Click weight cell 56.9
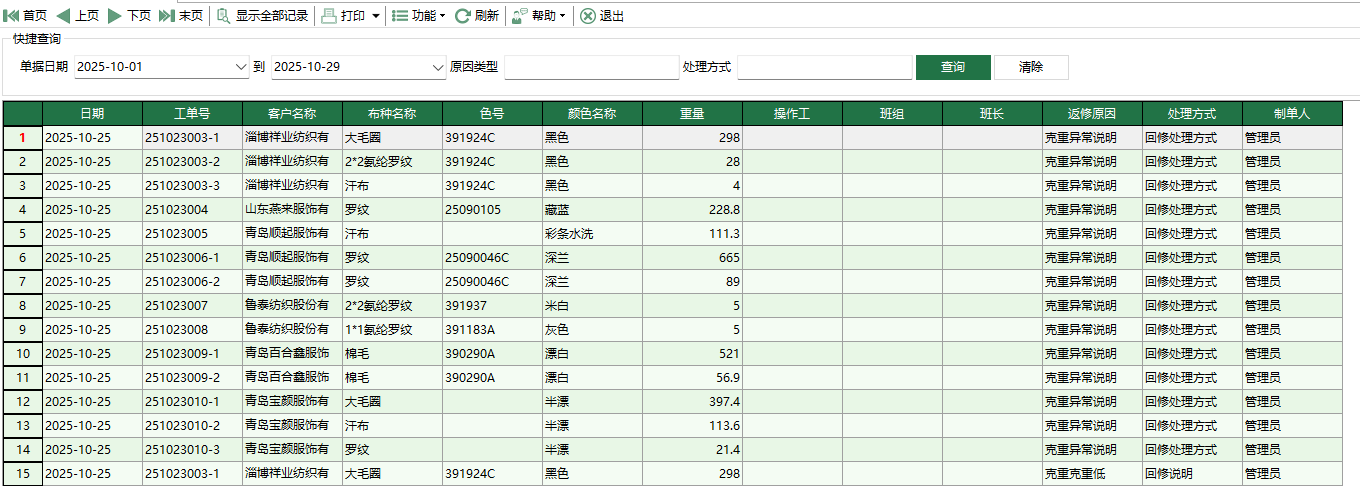1360x486 pixels. point(693,377)
